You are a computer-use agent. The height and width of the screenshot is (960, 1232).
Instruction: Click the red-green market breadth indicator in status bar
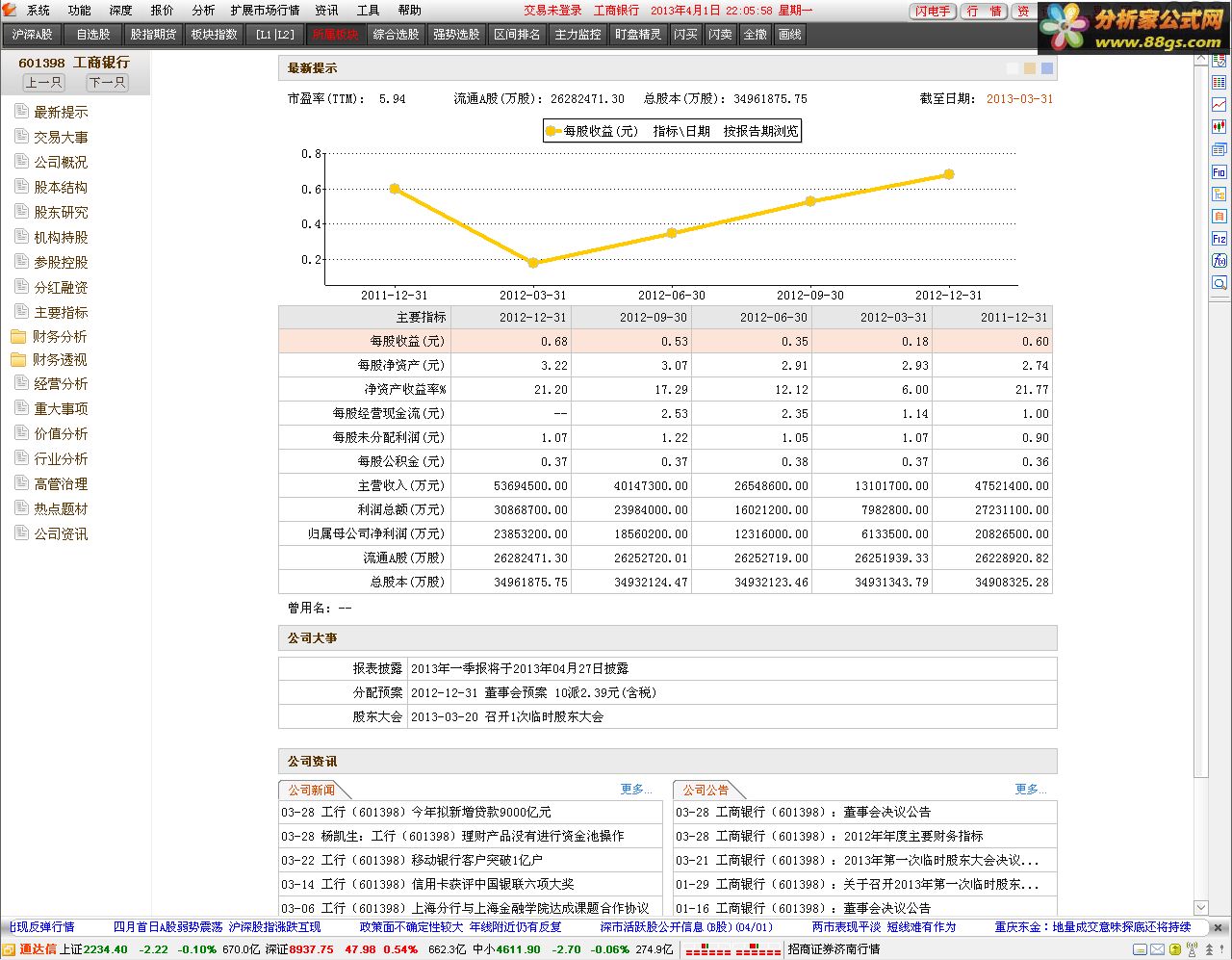tap(732, 949)
